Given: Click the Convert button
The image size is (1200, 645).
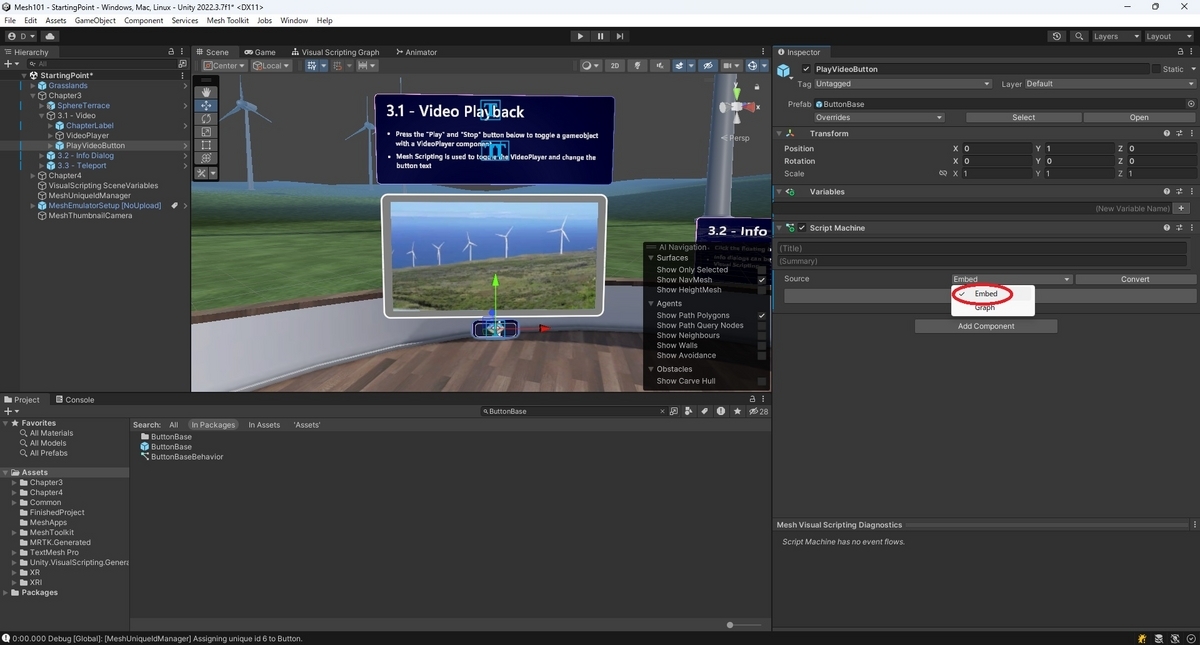Looking at the screenshot, I should 1135,279.
